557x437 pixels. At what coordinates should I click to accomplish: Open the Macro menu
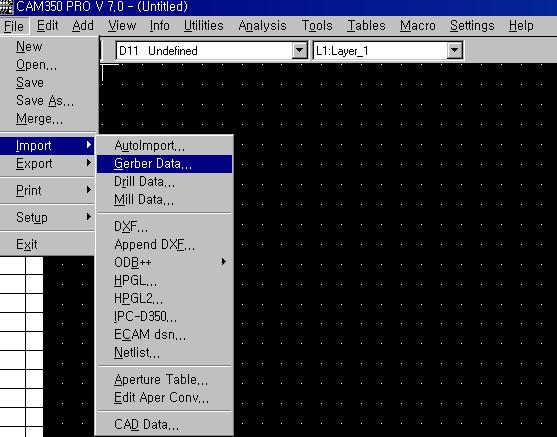click(x=418, y=26)
